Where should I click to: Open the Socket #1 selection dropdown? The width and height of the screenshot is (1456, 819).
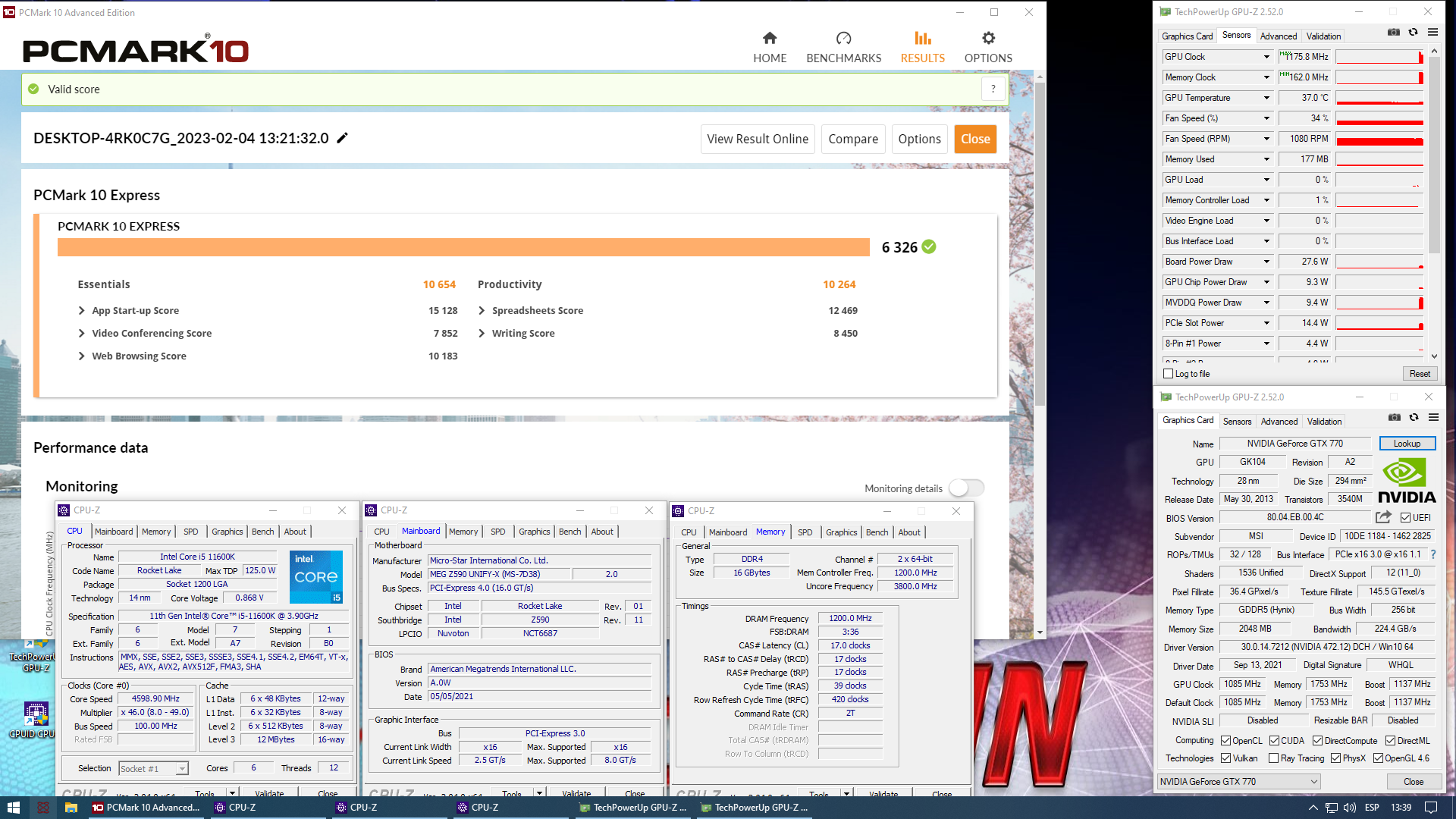(x=153, y=768)
